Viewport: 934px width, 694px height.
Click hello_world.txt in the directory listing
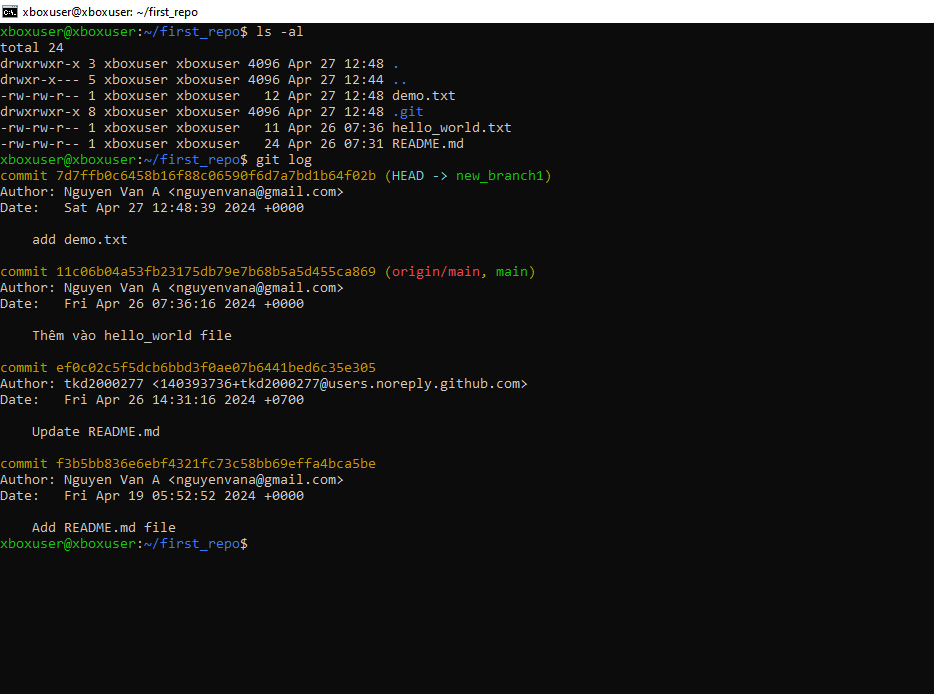[451, 128]
